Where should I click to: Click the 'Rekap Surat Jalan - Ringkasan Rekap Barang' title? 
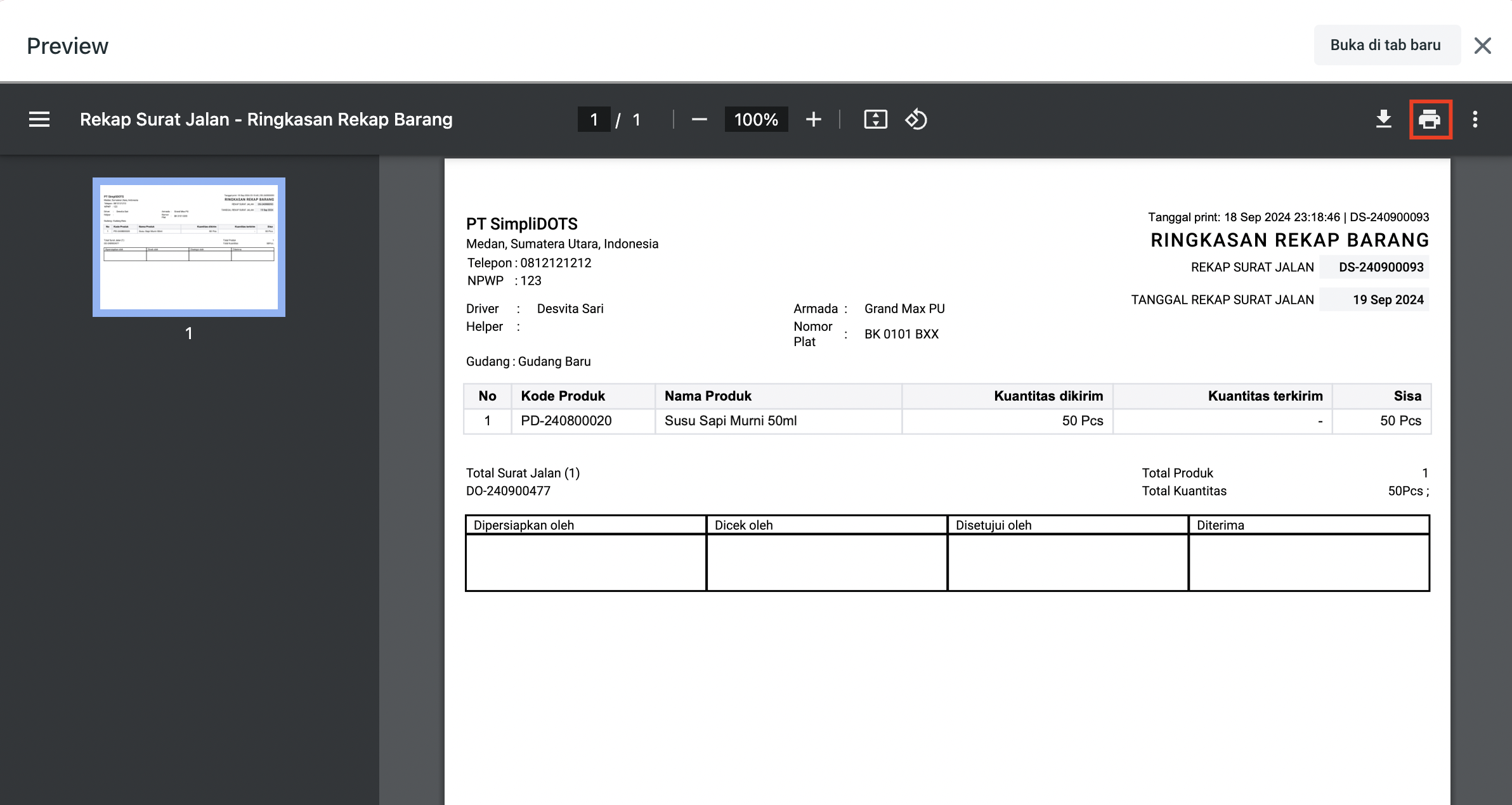pos(266,119)
